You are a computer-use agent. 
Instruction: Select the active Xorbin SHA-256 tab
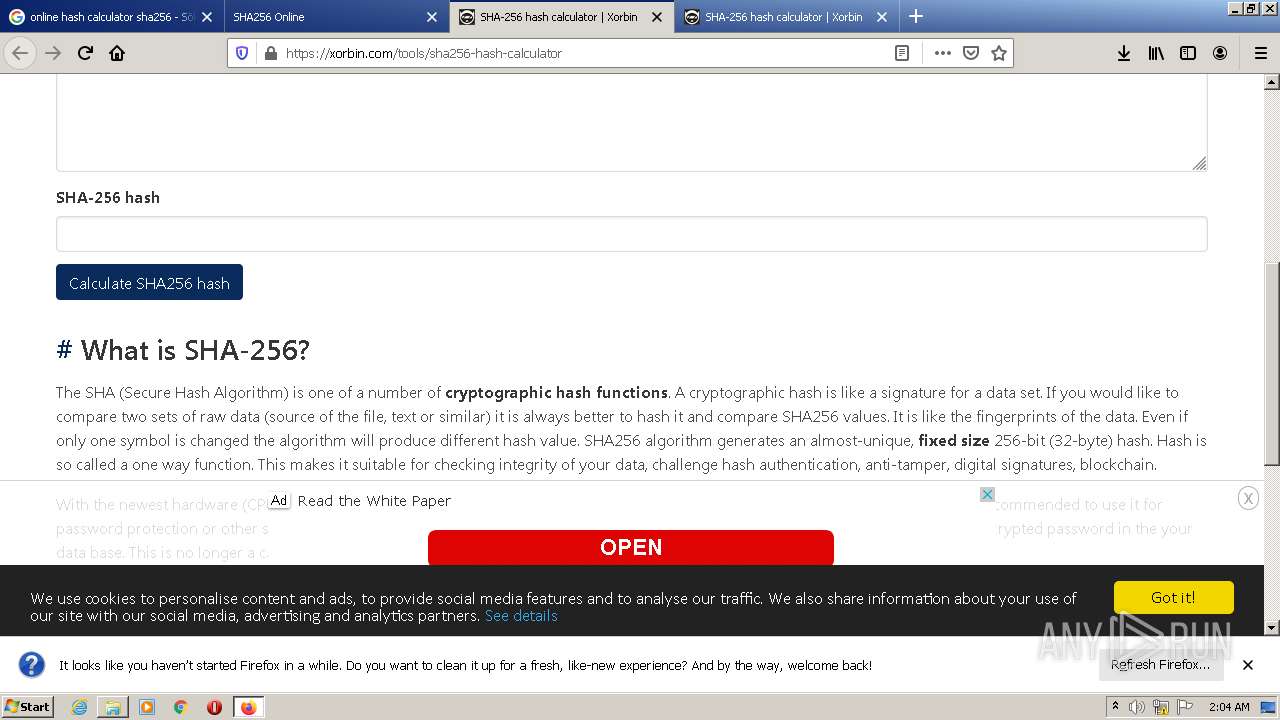coord(560,17)
